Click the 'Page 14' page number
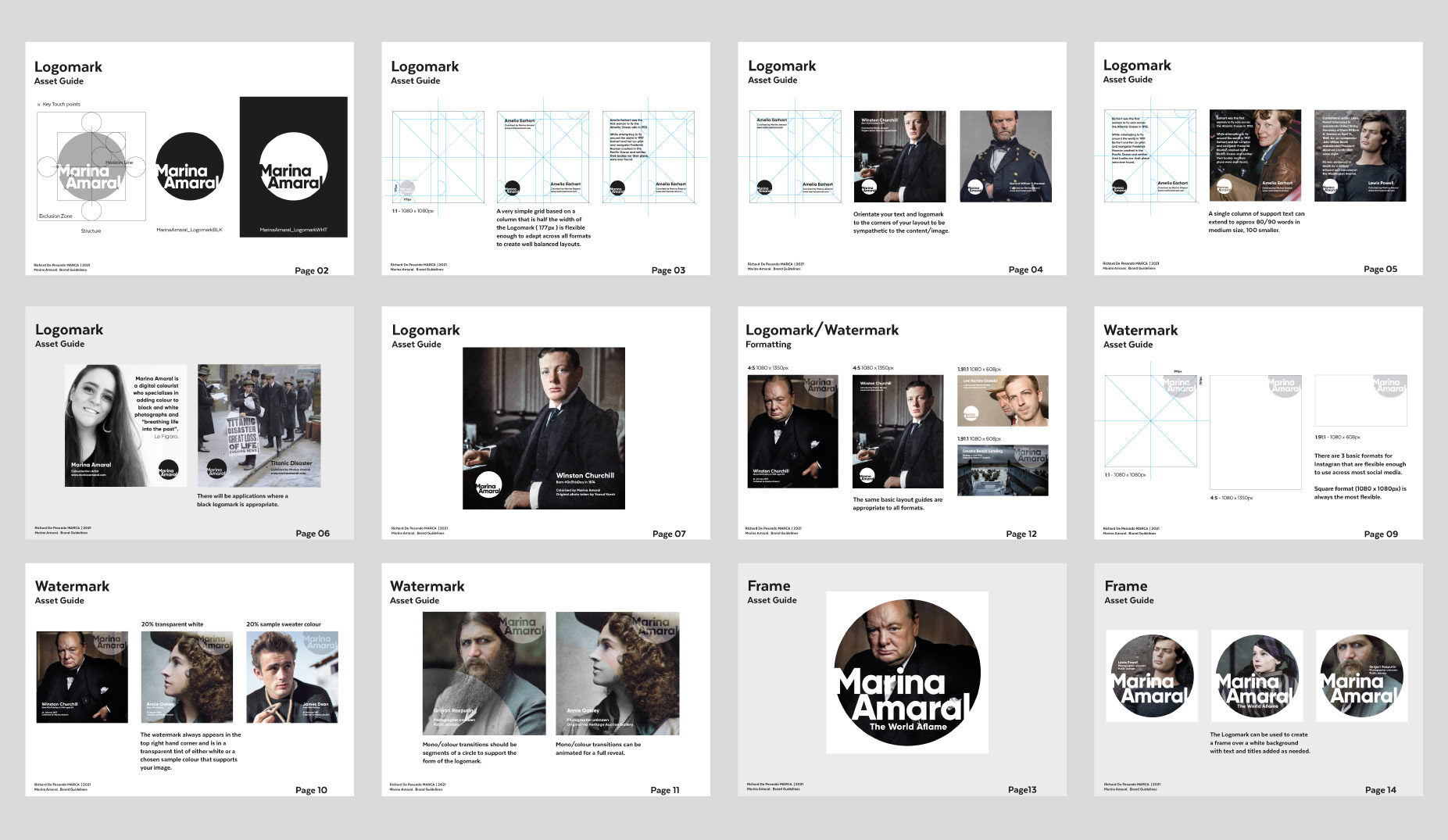This screenshot has width=1448, height=840. (1381, 790)
